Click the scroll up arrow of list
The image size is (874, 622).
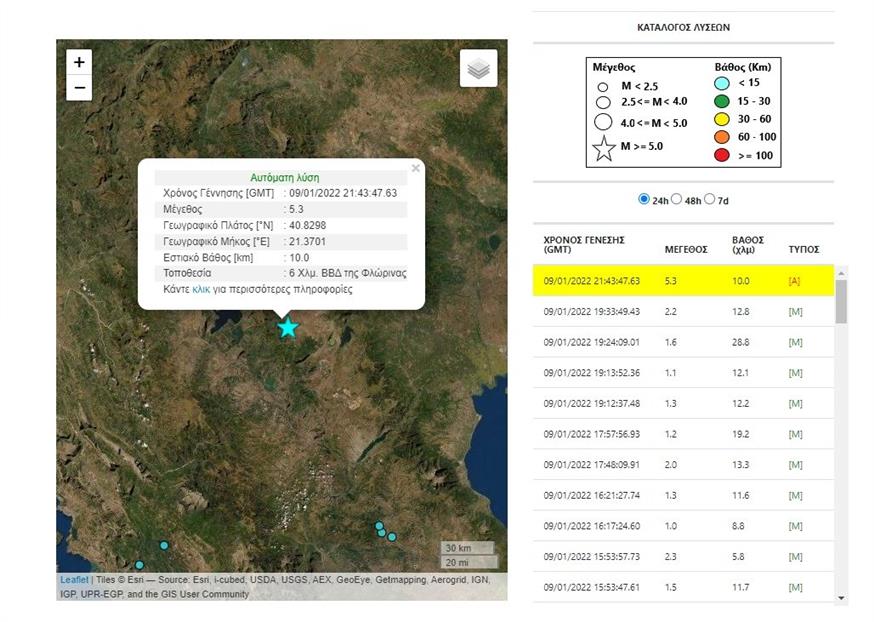point(841,272)
